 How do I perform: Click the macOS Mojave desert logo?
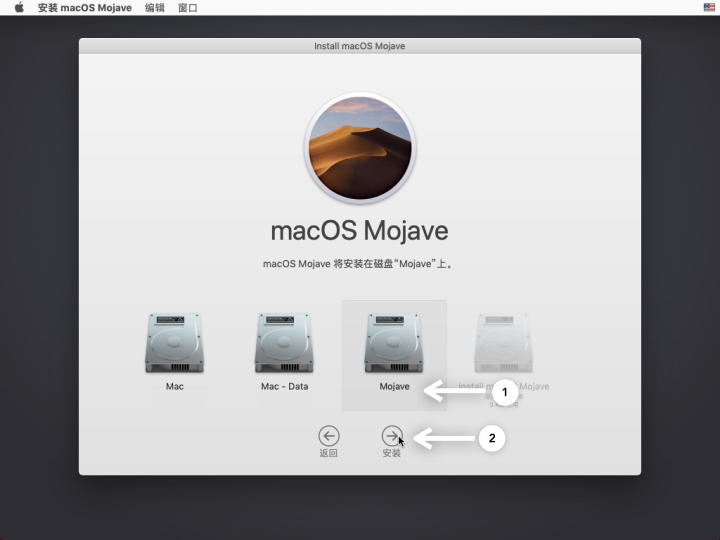360,148
